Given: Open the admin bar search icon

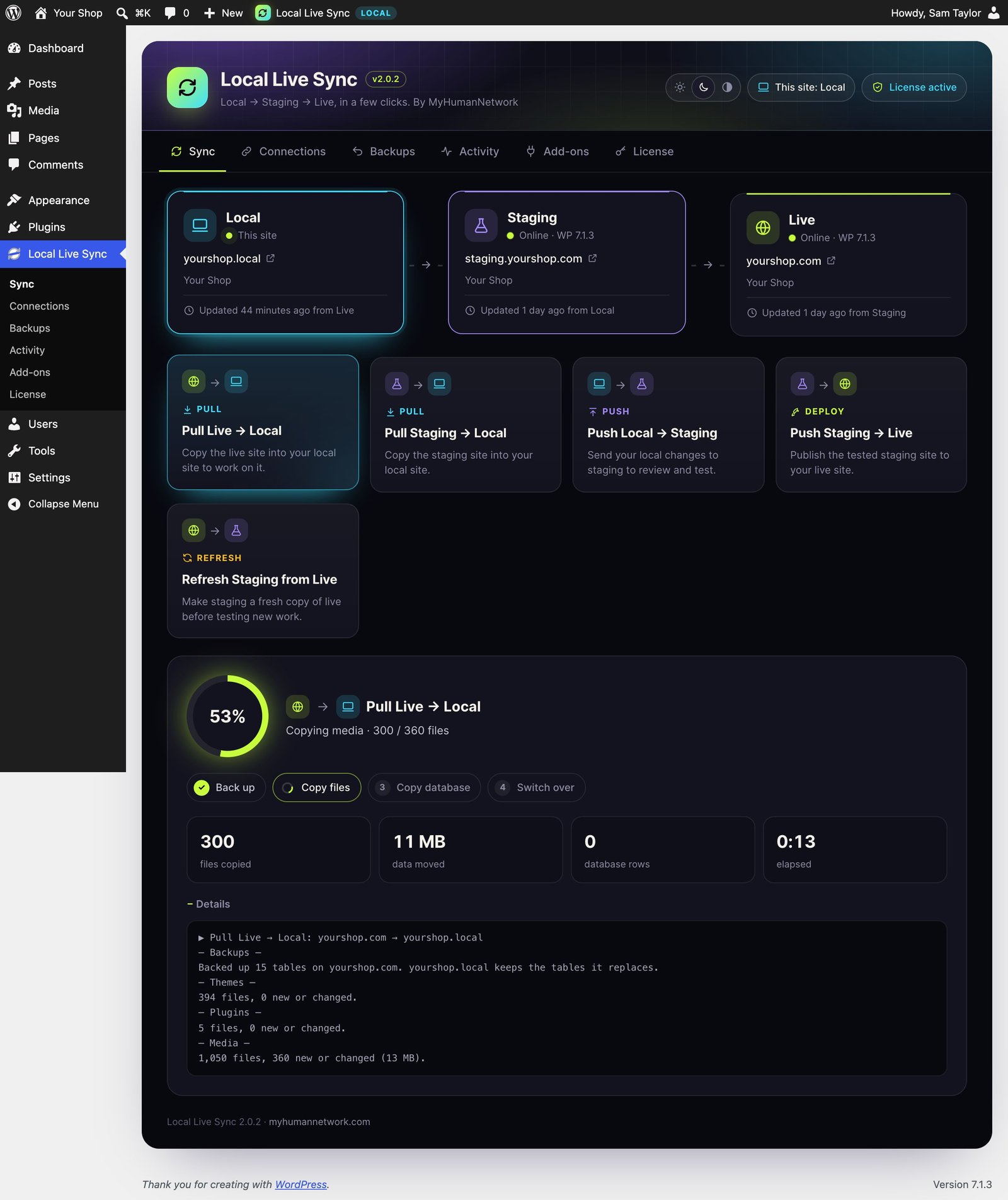Looking at the screenshot, I should (x=122, y=13).
